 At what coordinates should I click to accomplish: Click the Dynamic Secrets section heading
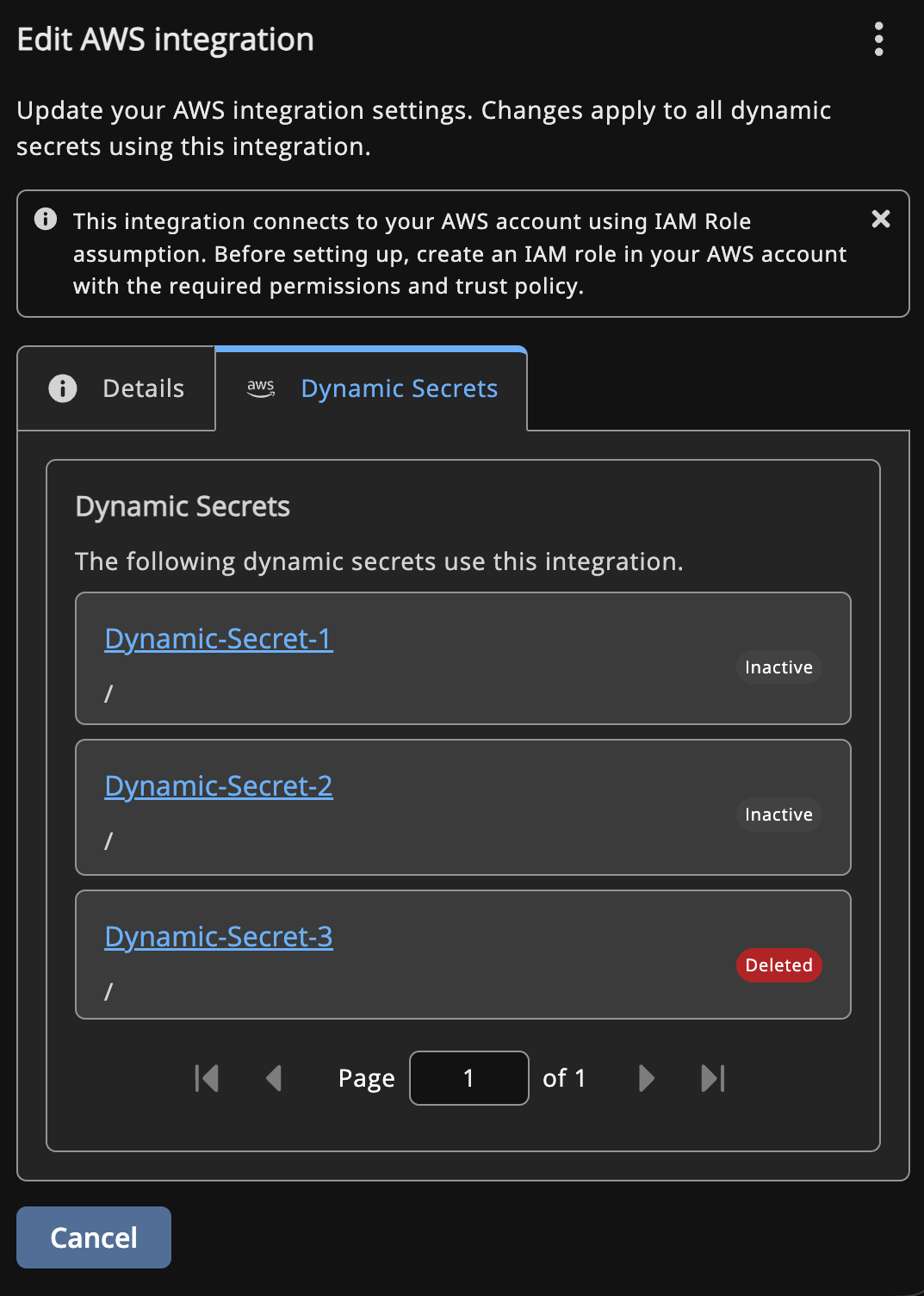(183, 506)
